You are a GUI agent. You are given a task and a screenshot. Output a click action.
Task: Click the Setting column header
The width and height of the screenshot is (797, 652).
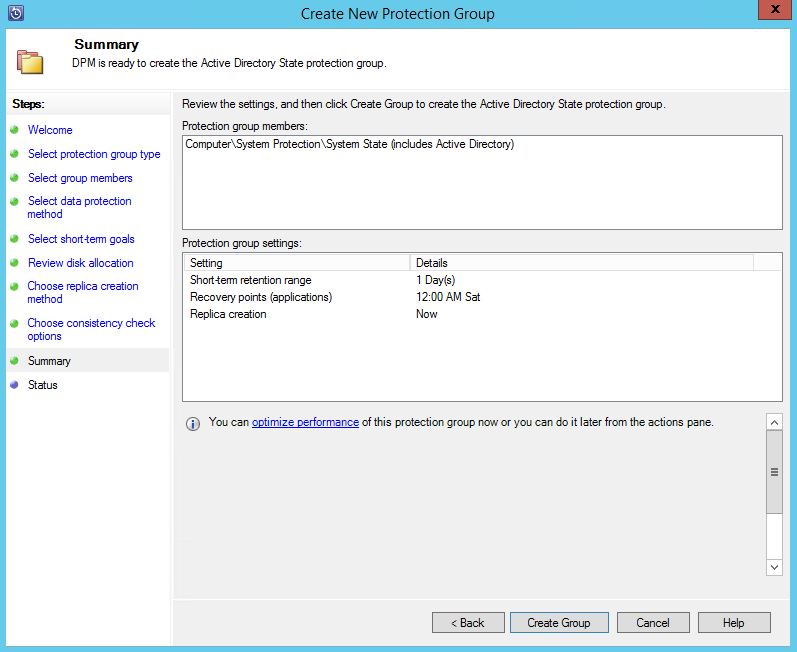click(296, 263)
